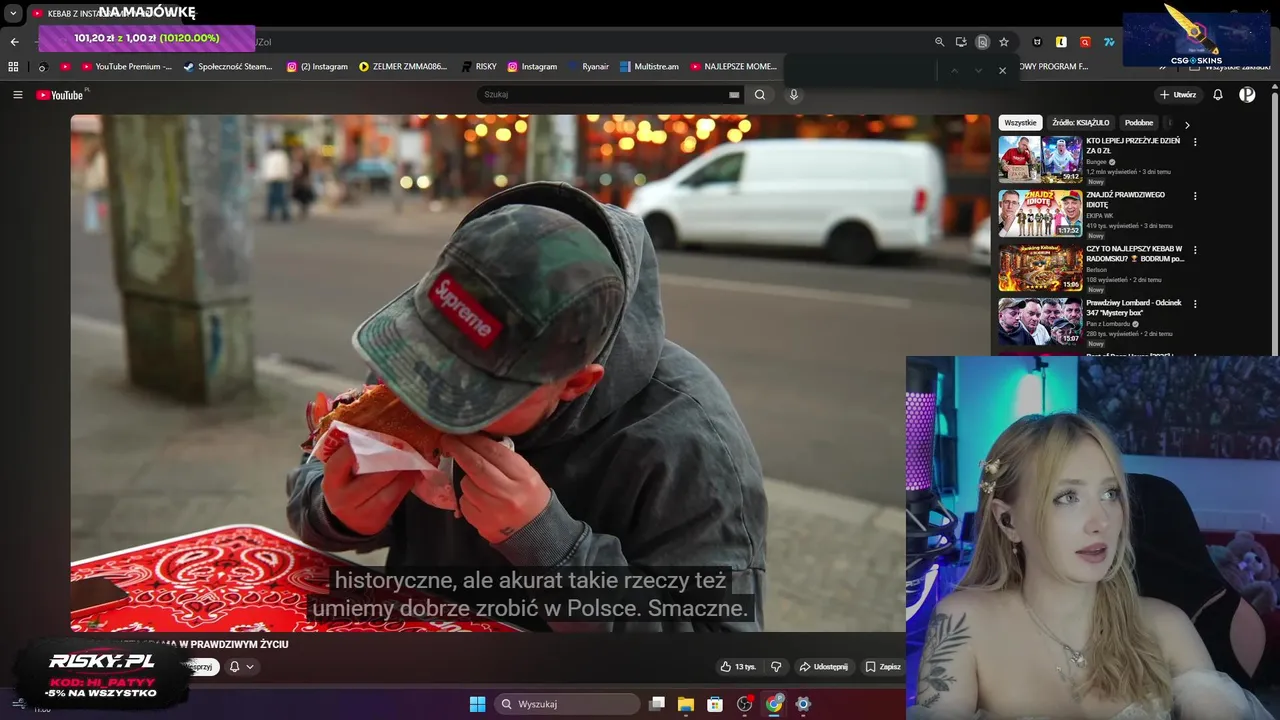Open the RISKY bookmark
Image resolution: width=1280 pixels, height=720 pixels.
point(479,67)
